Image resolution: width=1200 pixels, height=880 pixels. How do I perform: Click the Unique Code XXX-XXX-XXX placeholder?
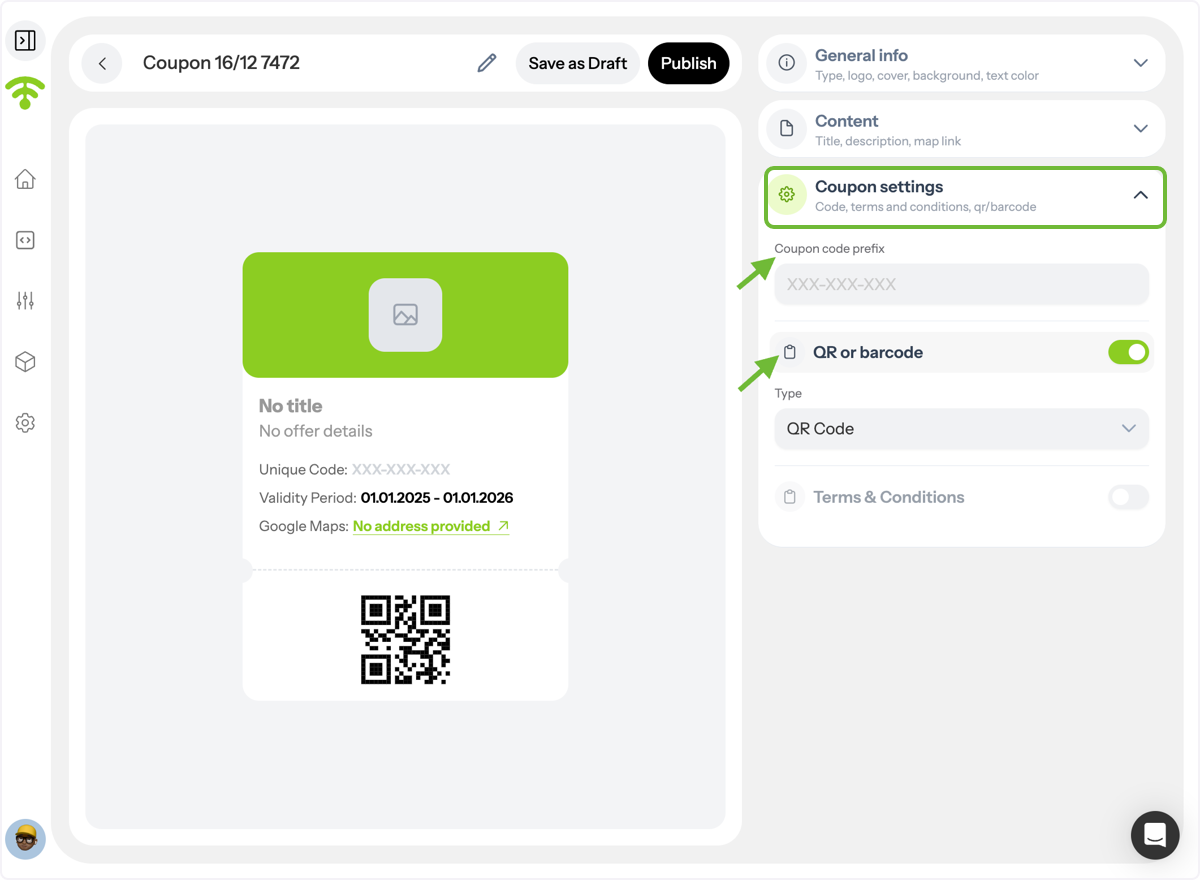[401, 469]
